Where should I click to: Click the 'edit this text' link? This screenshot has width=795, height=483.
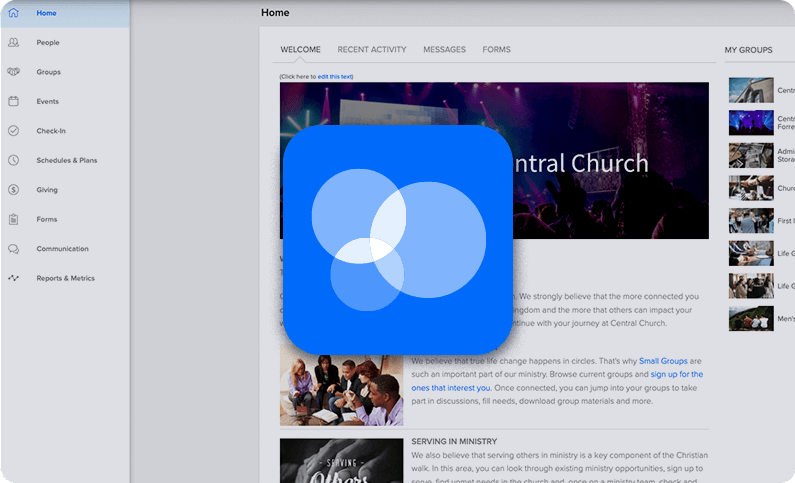(x=335, y=77)
